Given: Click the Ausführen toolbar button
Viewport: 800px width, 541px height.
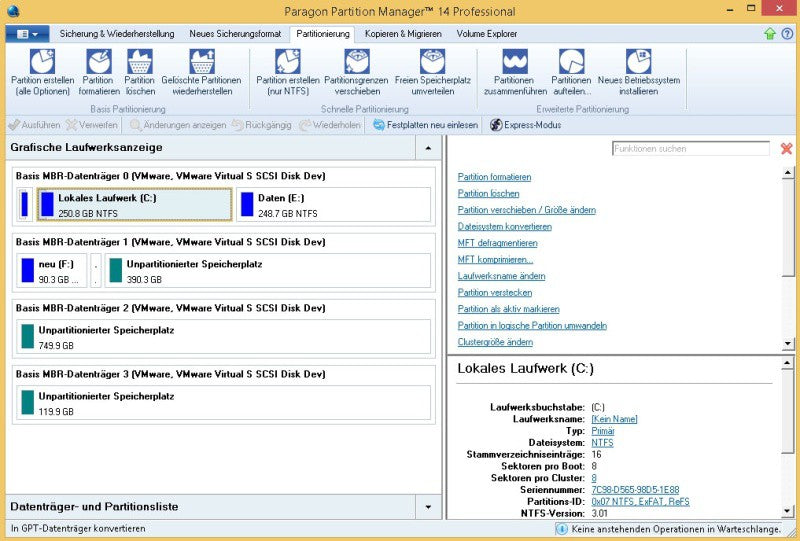Looking at the screenshot, I should [x=34, y=125].
